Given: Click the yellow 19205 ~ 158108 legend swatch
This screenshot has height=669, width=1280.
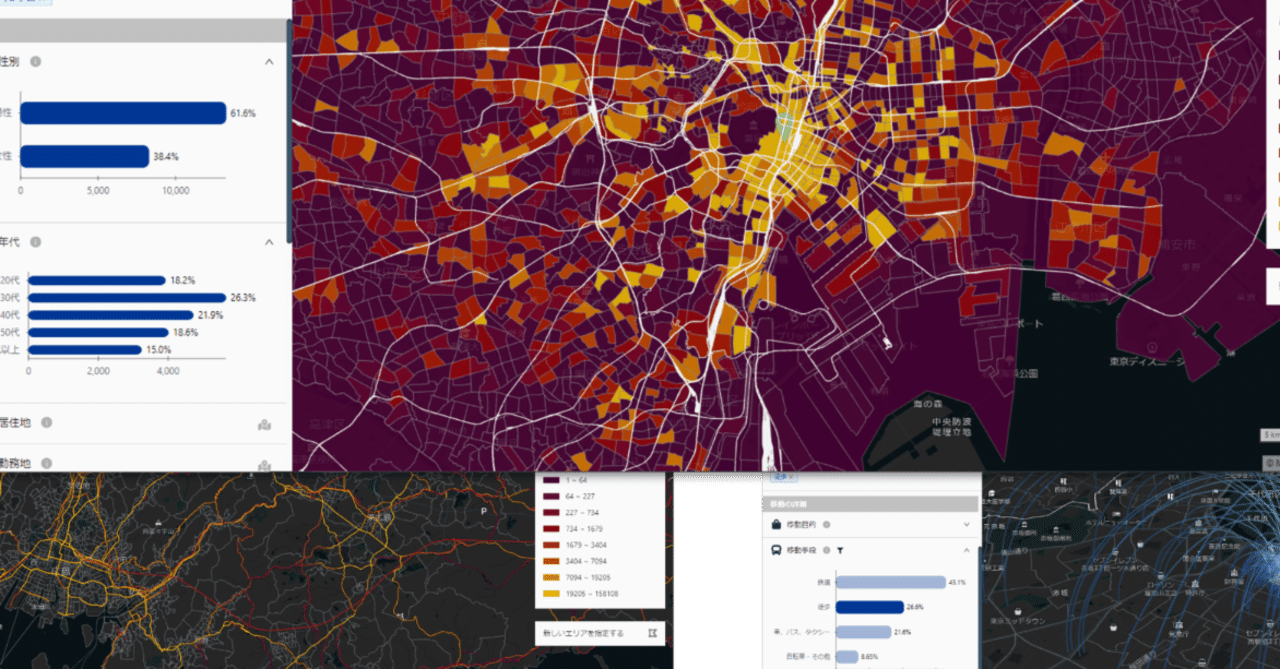Looking at the screenshot, I should (x=548, y=594).
